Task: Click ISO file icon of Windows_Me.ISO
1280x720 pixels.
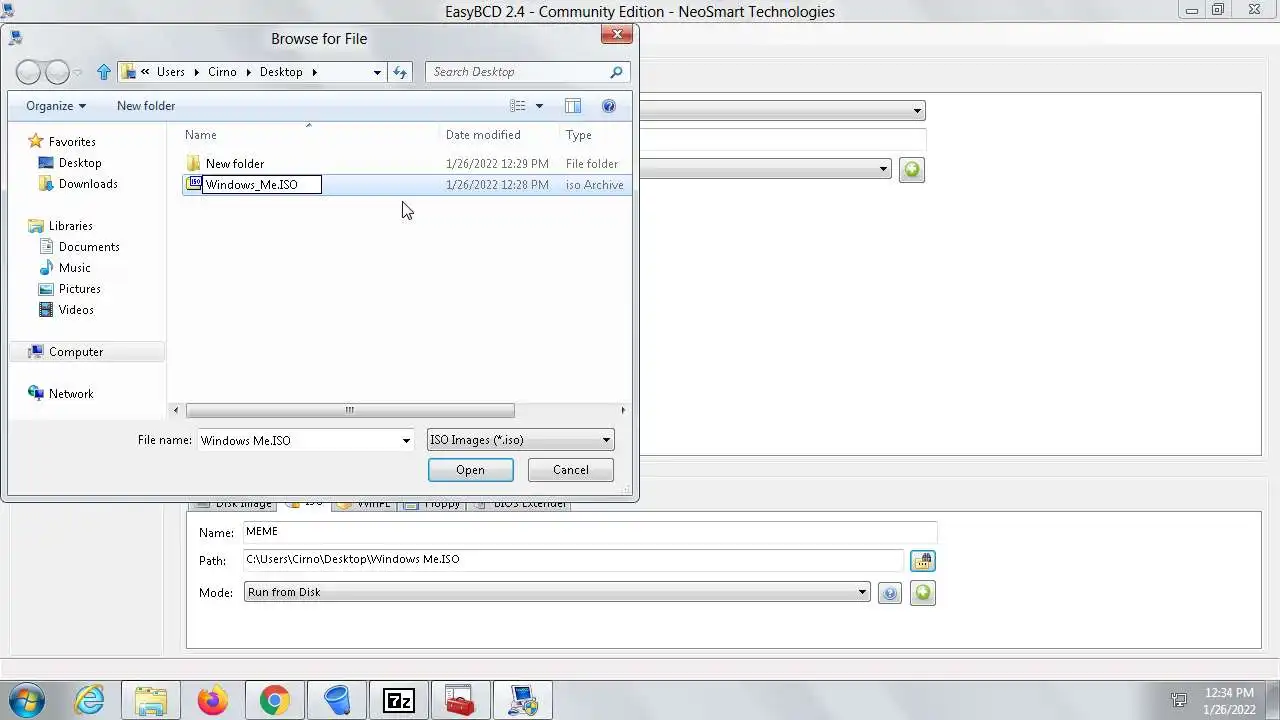Action: (x=194, y=184)
